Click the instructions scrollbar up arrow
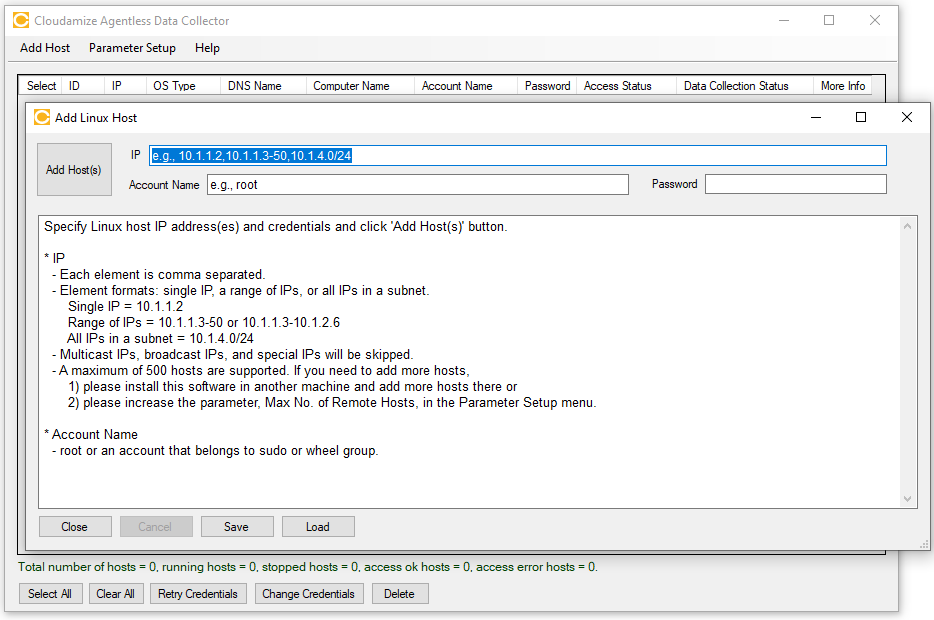Screen dimensions: 934x620 pyautogui.click(x=908, y=226)
